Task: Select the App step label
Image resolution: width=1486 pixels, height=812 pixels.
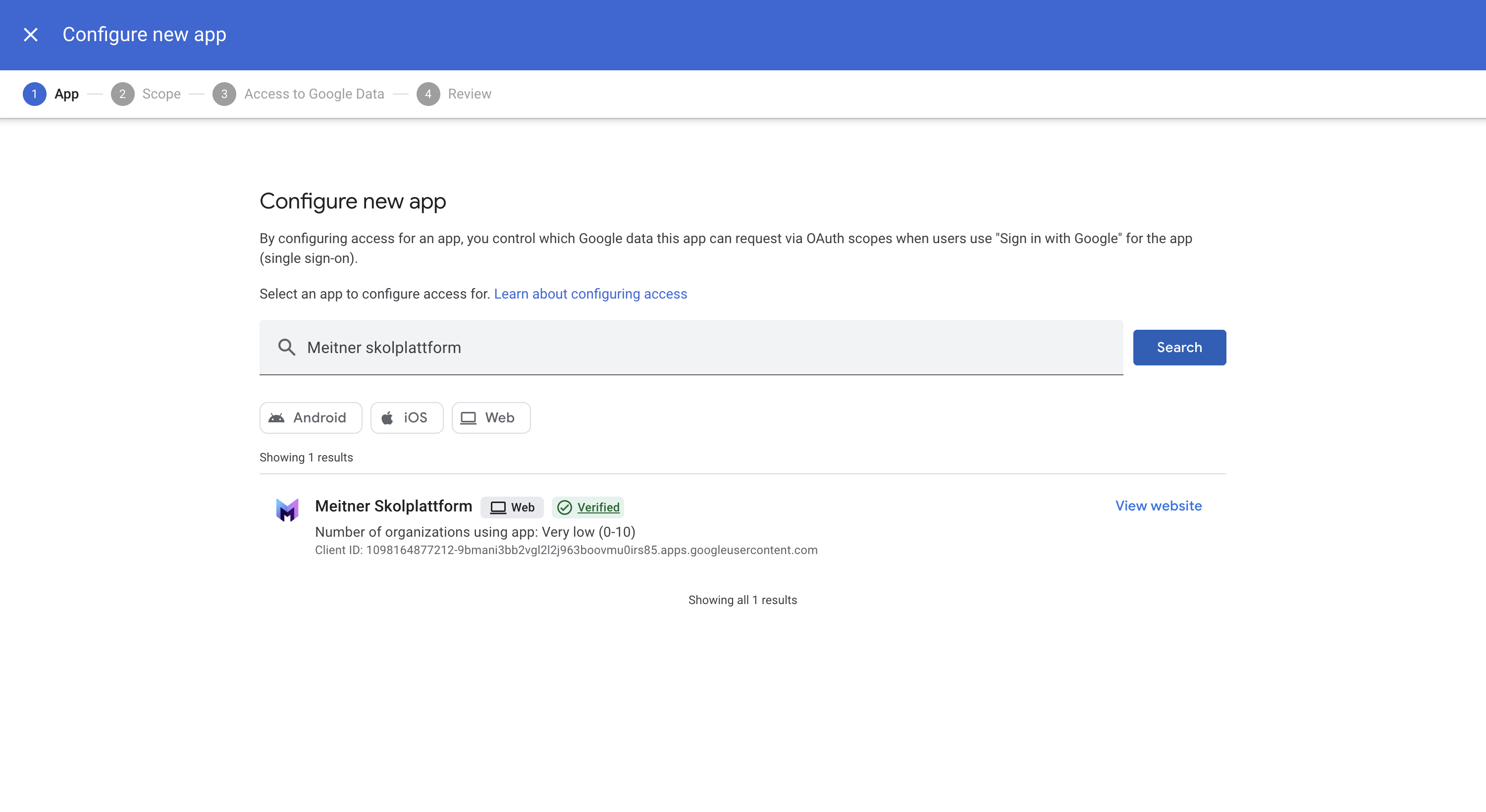Action: pyautogui.click(x=66, y=94)
